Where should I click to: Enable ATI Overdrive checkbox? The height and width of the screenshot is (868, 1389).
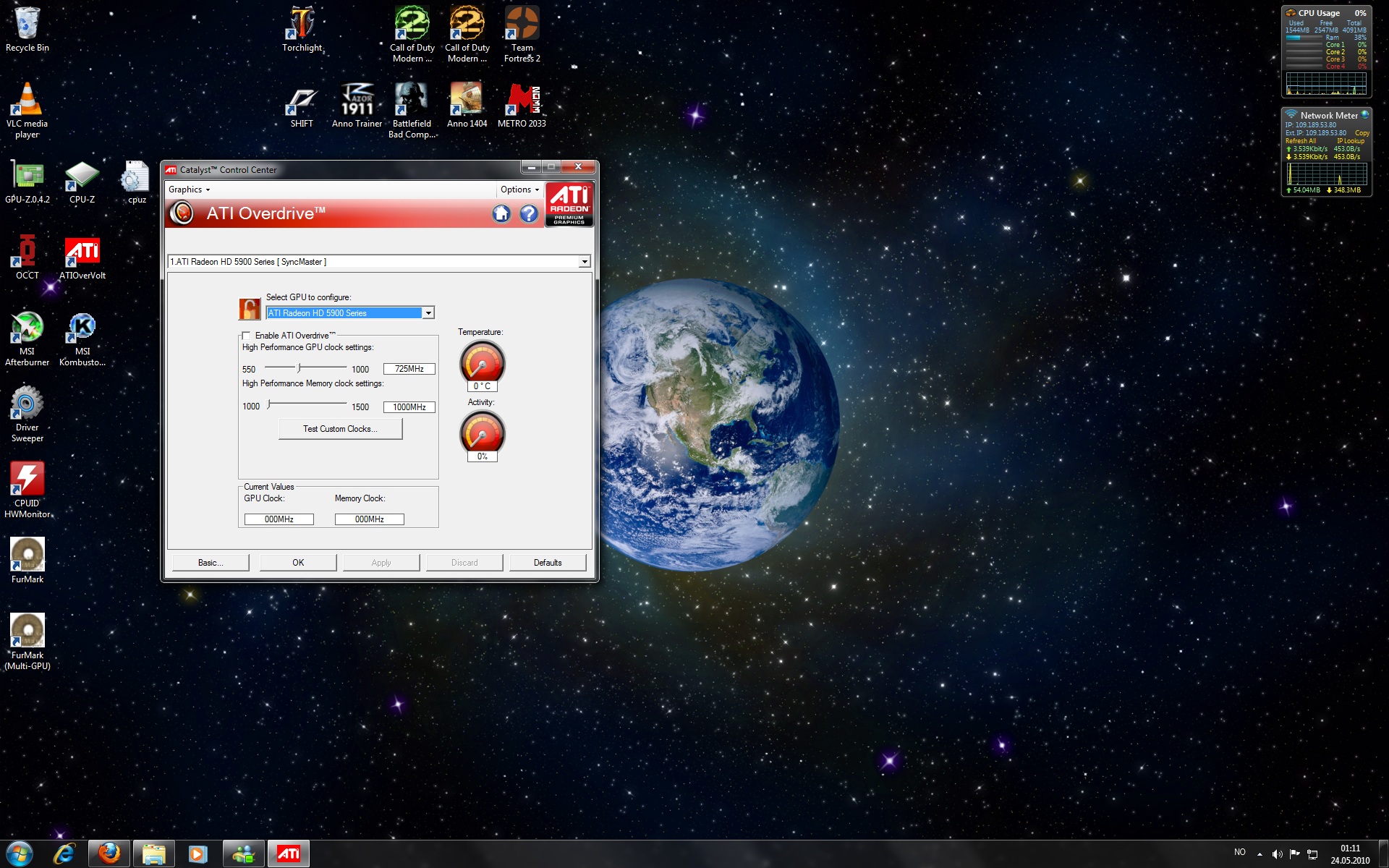246,336
